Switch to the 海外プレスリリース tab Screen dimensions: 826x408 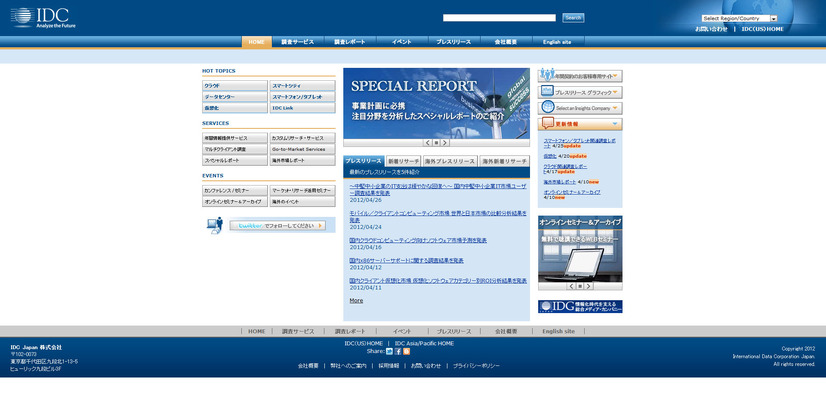449,161
